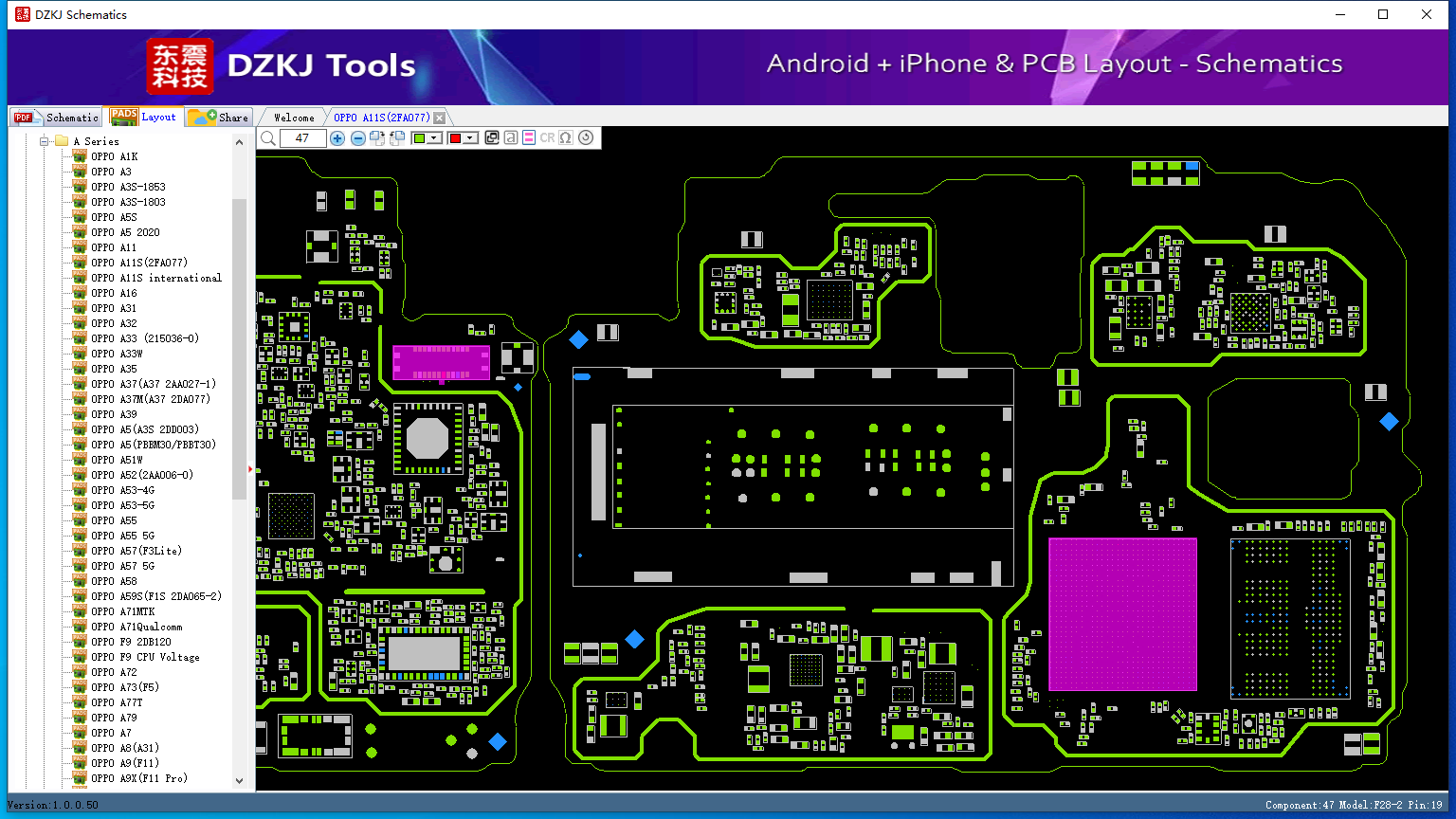Open OPPO A37(A37 2AA027-1) entry

point(154,384)
